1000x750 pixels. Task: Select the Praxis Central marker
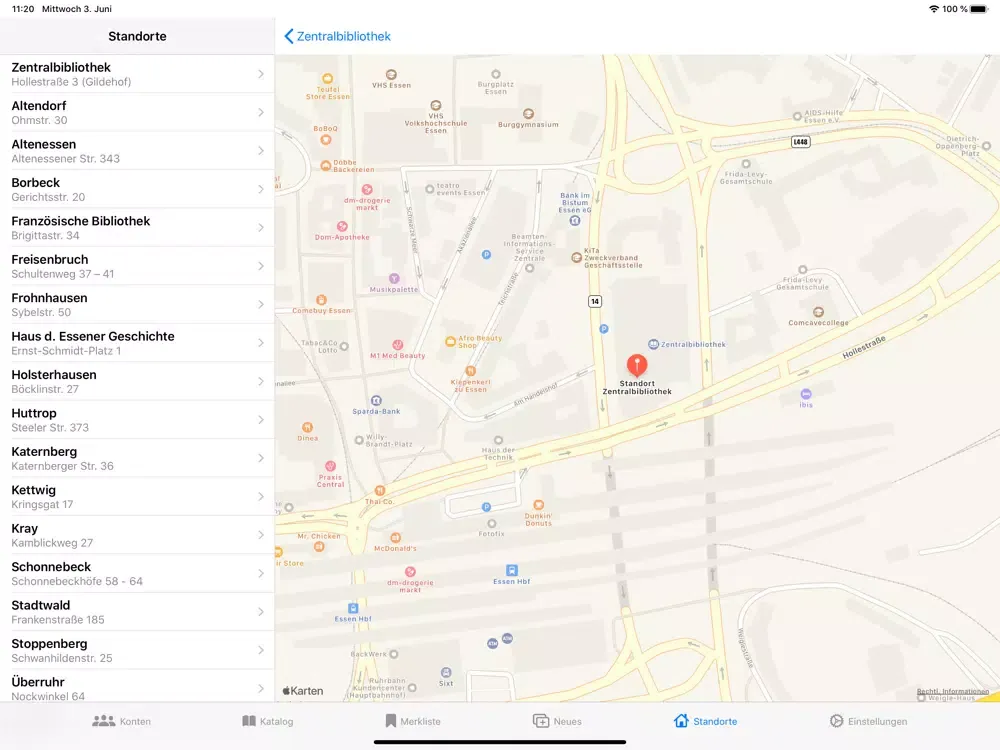330,466
